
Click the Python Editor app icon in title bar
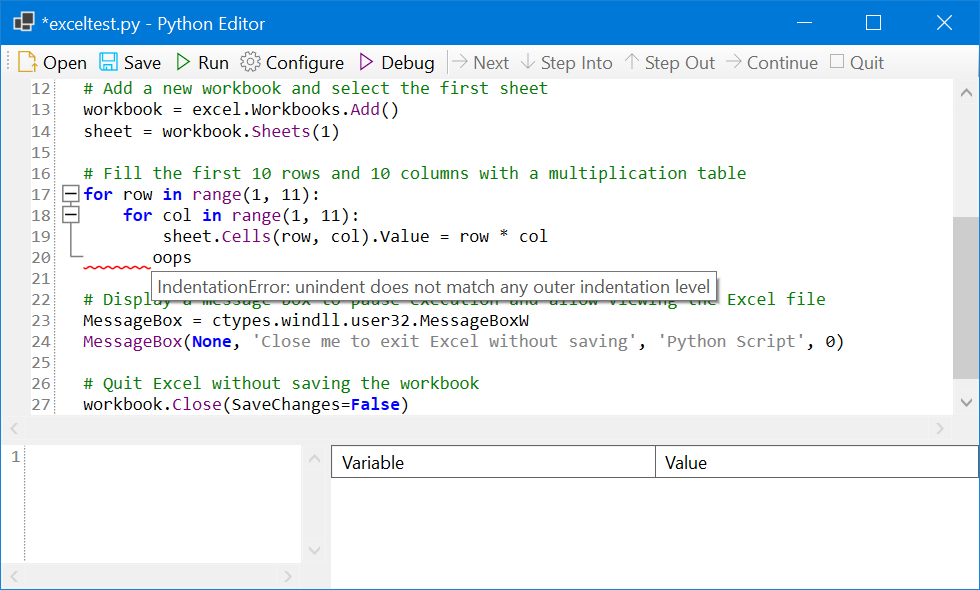click(x=24, y=22)
